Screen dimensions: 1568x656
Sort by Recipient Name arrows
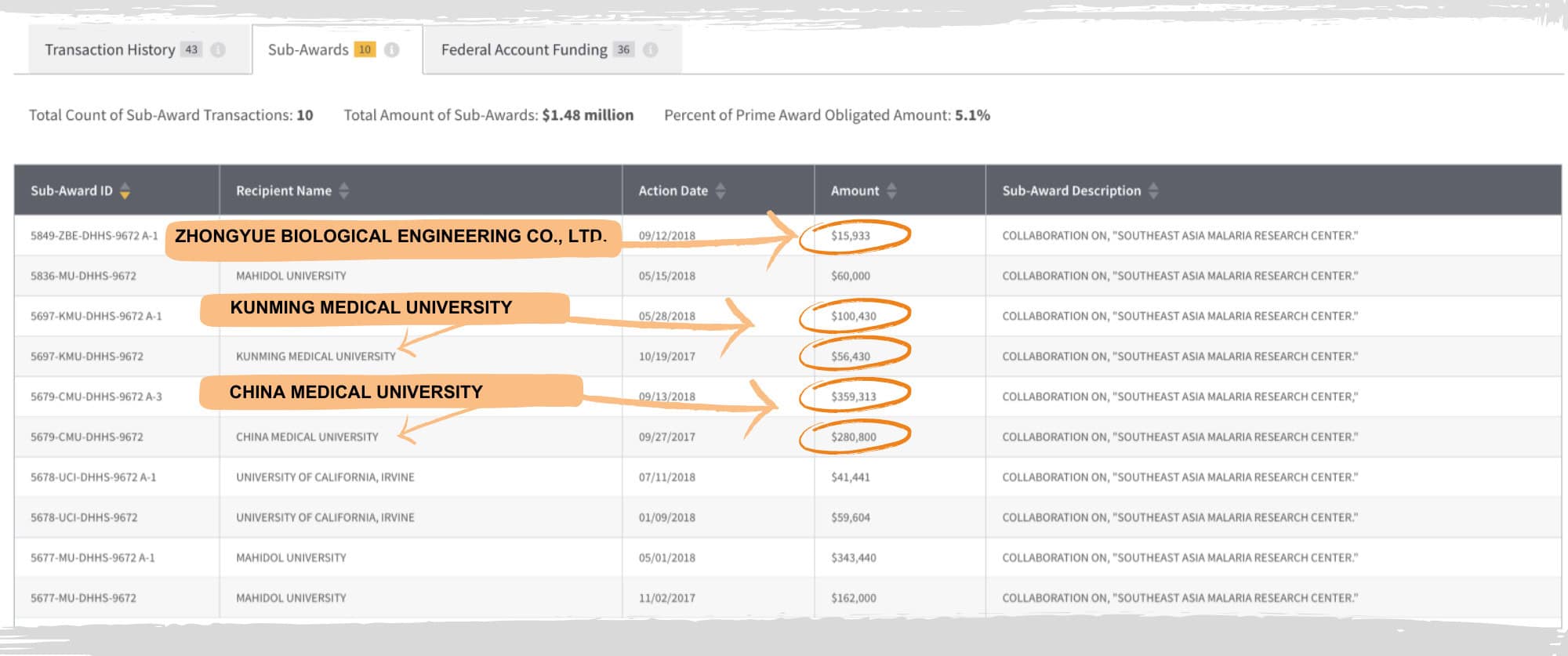pyautogui.click(x=343, y=190)
